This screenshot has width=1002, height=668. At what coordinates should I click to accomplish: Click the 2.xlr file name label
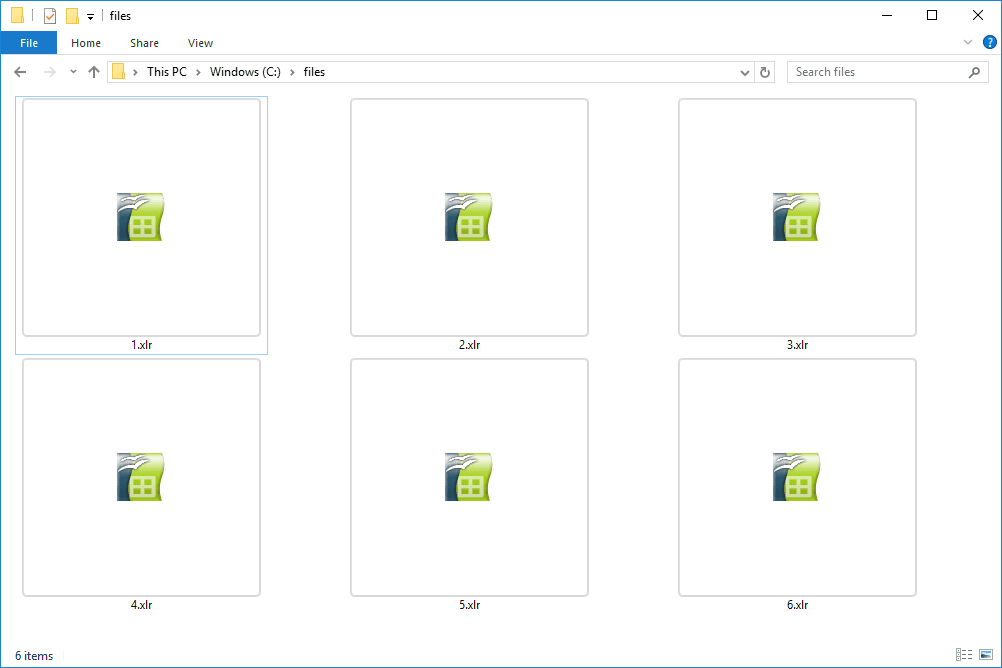(469, 345)
